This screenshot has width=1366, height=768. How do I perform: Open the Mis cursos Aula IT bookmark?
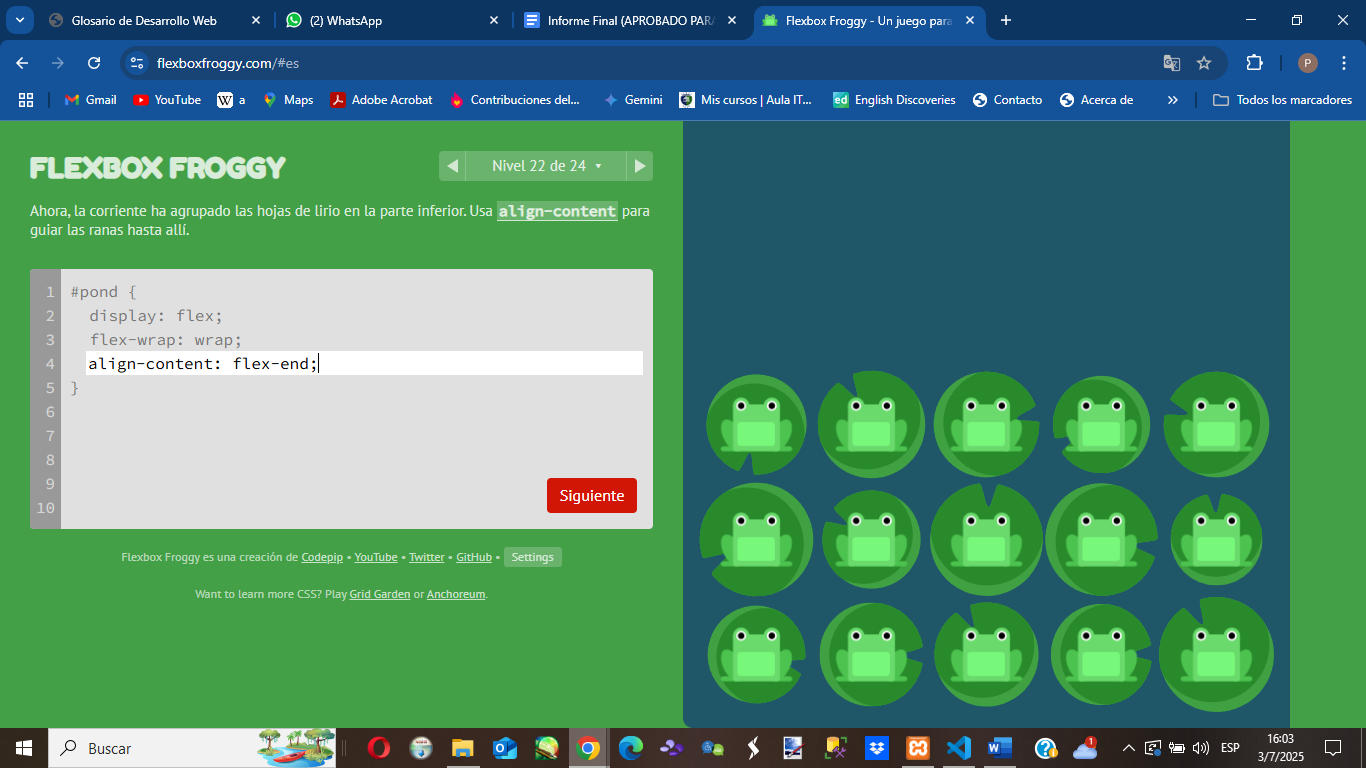tap(746, 100)
